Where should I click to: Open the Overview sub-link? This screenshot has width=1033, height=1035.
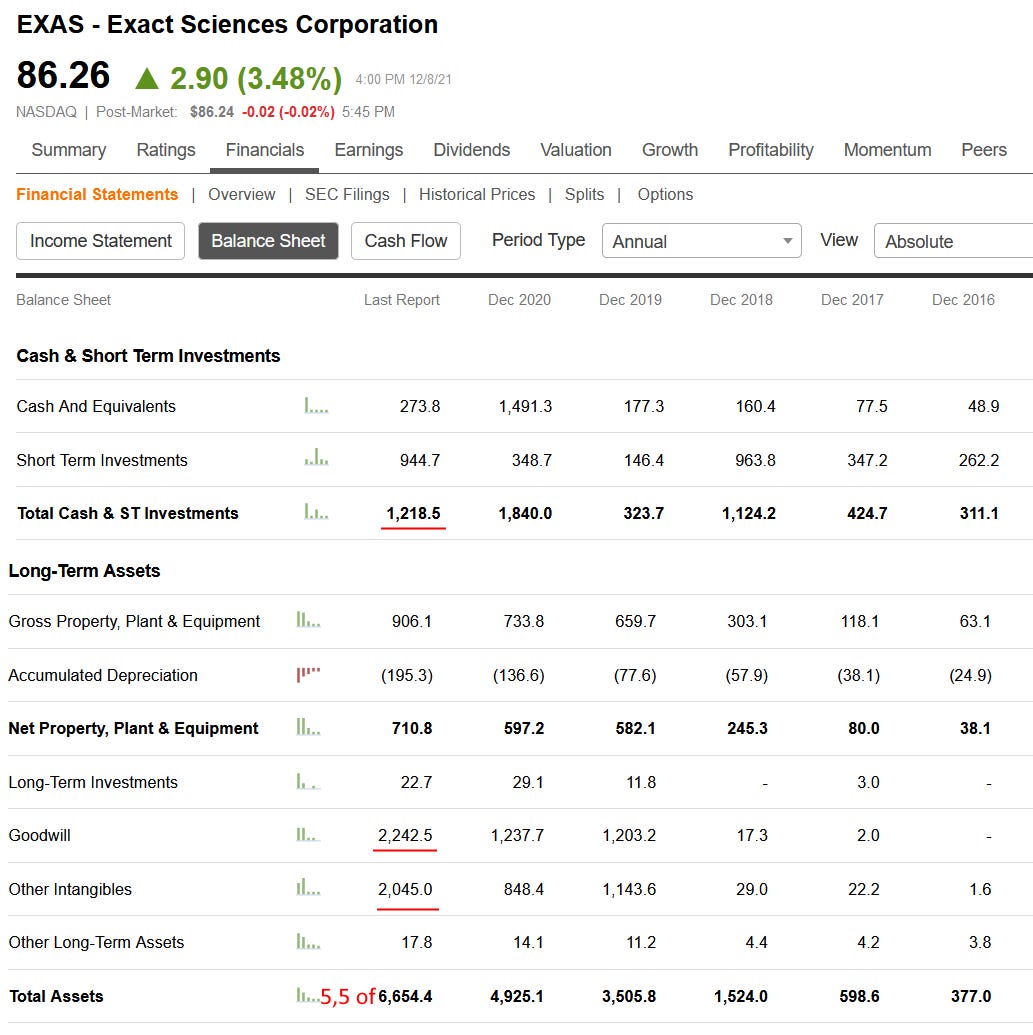[x=242, y=194]
